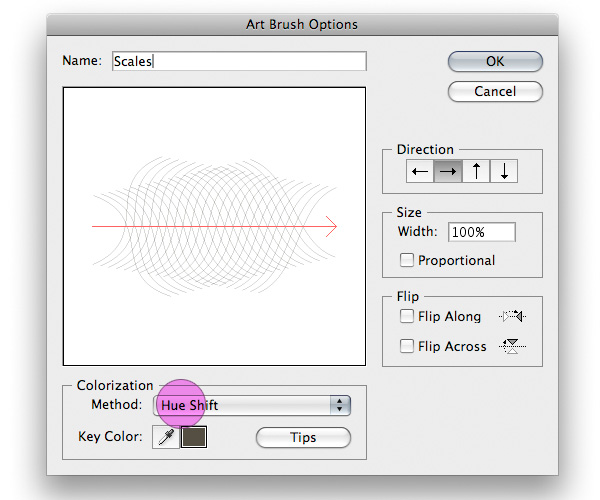Image resolution: width=600 pixels, height=500 pixels.
Task: Enable the Flip Along checkbox
Action: pos(406,316)
